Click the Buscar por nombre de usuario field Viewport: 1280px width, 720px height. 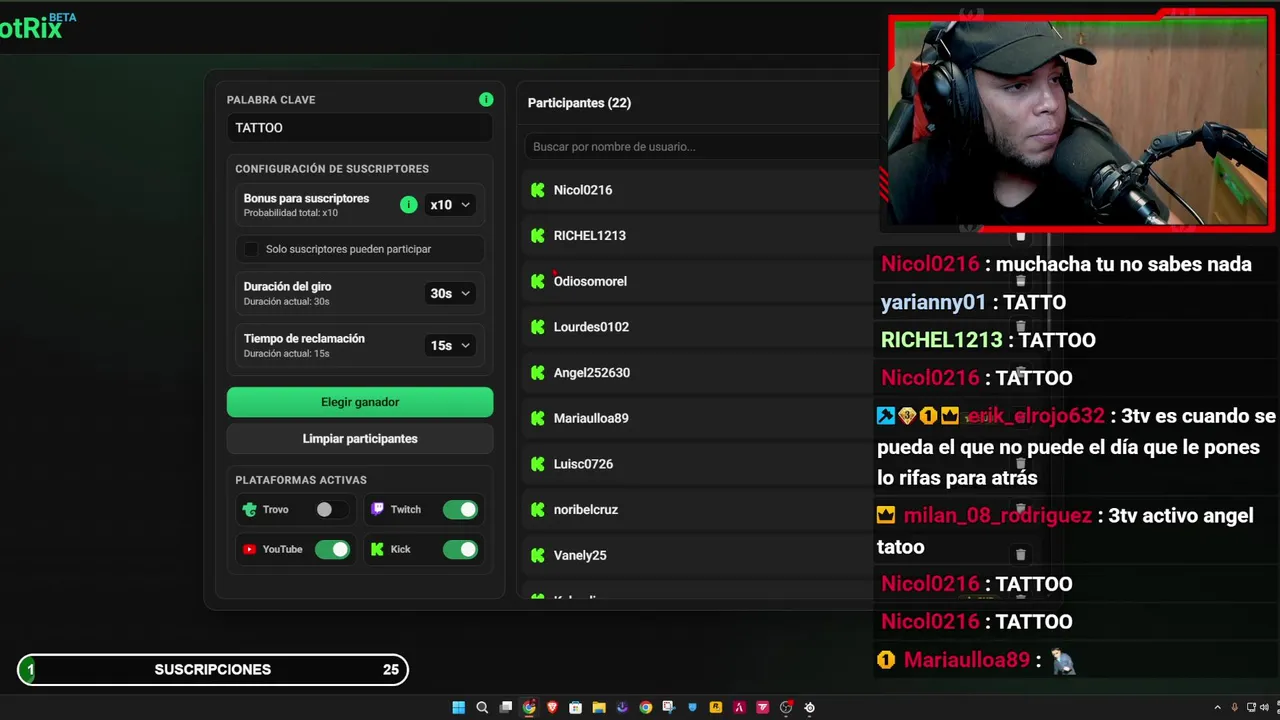(700, 146)
